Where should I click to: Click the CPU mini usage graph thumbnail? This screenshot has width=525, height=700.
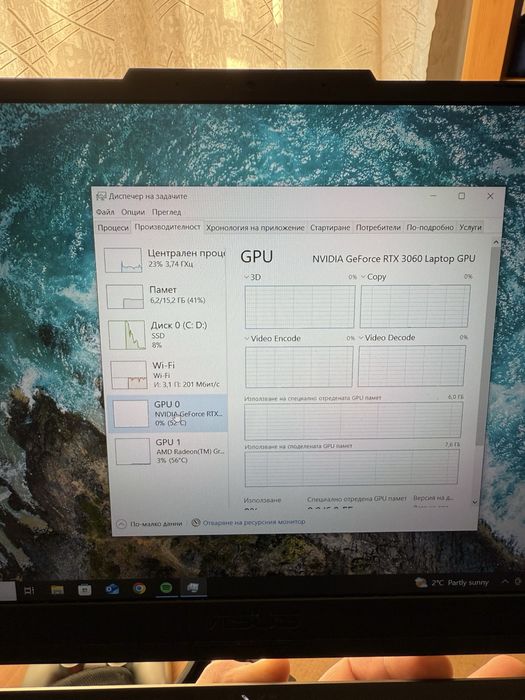123,260
